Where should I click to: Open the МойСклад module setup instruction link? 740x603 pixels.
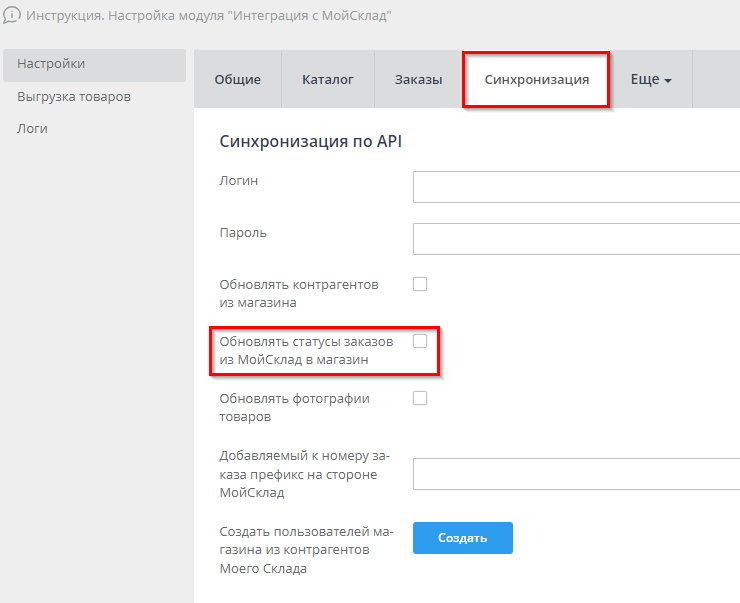point(208,15)
